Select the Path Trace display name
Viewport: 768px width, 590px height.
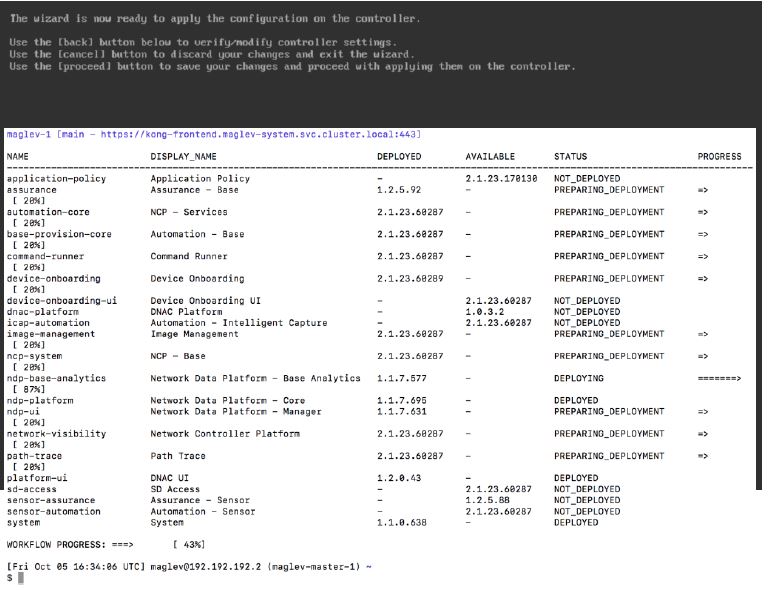pyautogui.click(x=178, y=456)
